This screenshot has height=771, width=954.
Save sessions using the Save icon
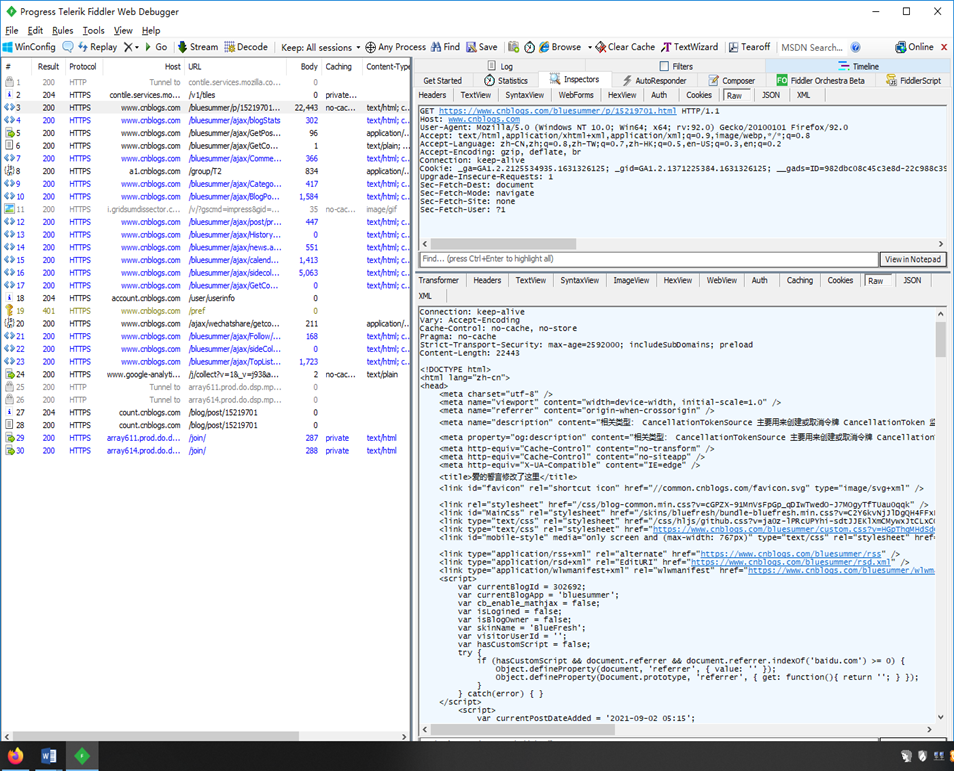tap(482, 47)
